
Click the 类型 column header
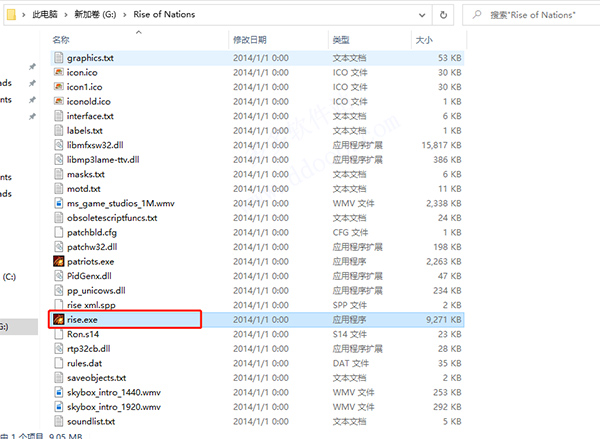[341, 39]
